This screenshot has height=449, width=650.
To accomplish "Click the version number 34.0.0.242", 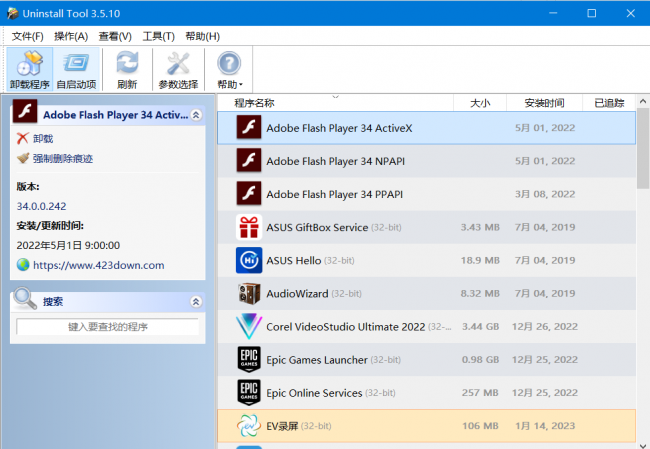I will click(41, 206).
